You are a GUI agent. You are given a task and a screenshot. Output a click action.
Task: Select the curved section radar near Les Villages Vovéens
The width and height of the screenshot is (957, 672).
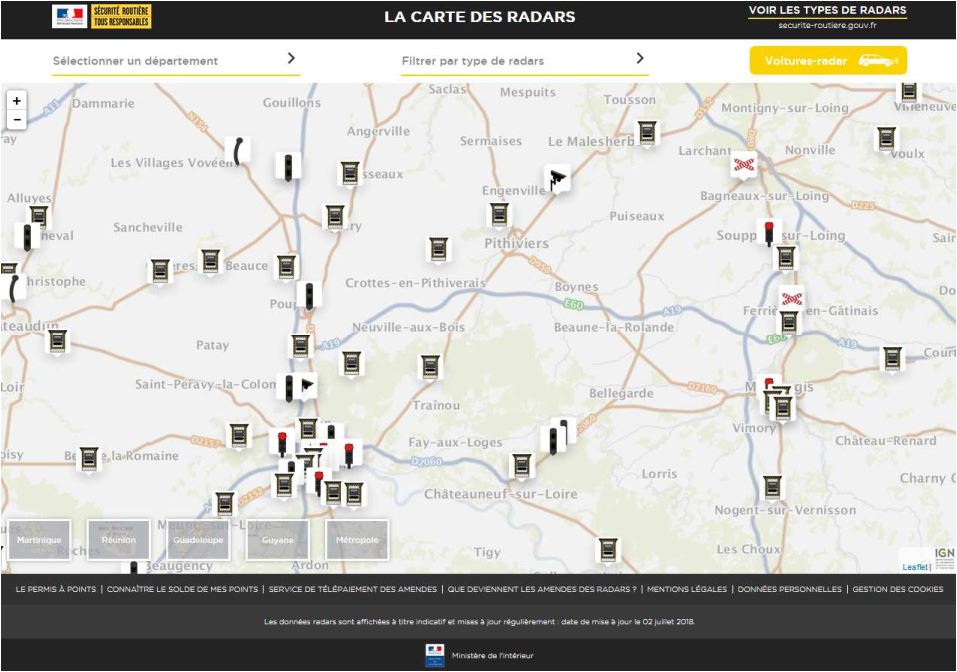237,150
